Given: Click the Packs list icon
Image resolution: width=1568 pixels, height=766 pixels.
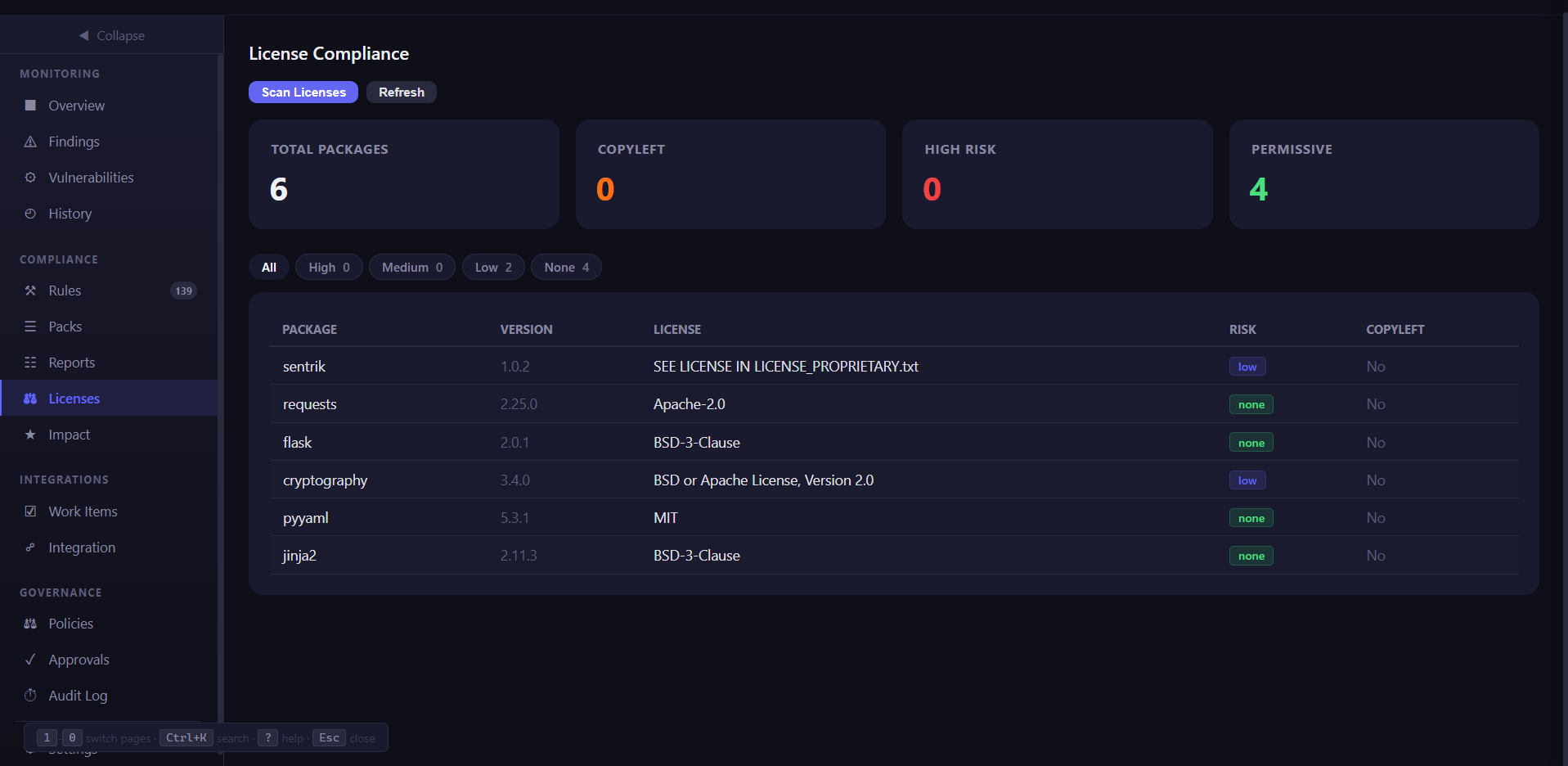Looking at the screenshot, I should pyautogui.click(x=30, y=327).
